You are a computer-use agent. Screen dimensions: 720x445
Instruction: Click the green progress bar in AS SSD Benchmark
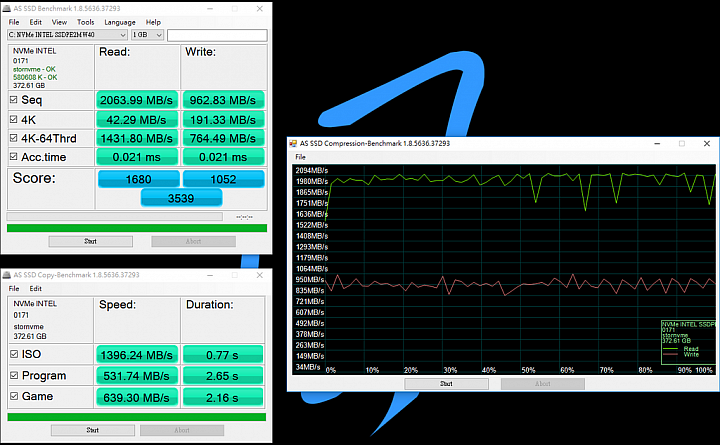click(137, 228)
